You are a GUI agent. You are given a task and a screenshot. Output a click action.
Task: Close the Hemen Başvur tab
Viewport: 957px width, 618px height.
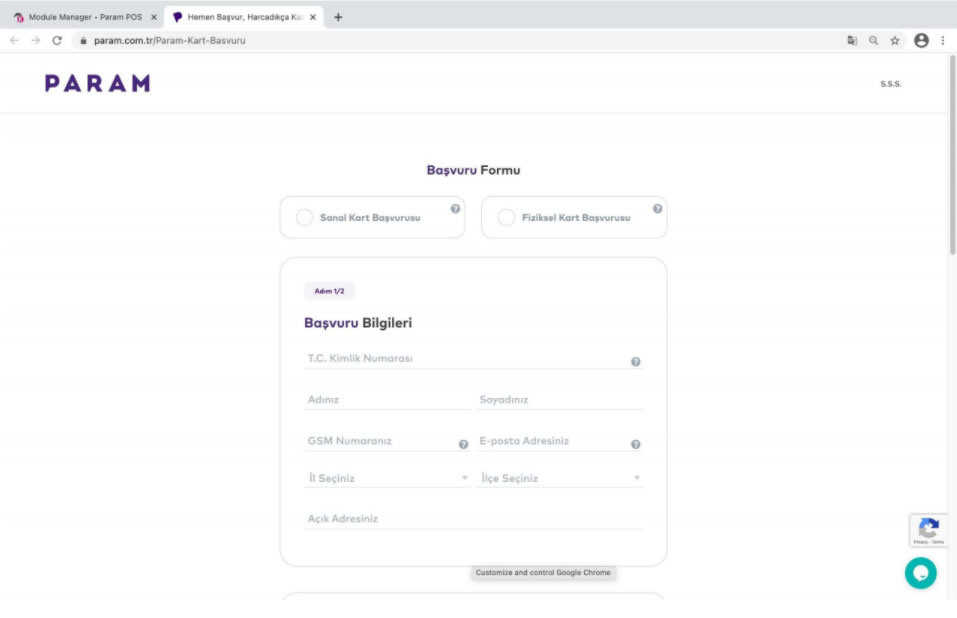coord(313,17)
